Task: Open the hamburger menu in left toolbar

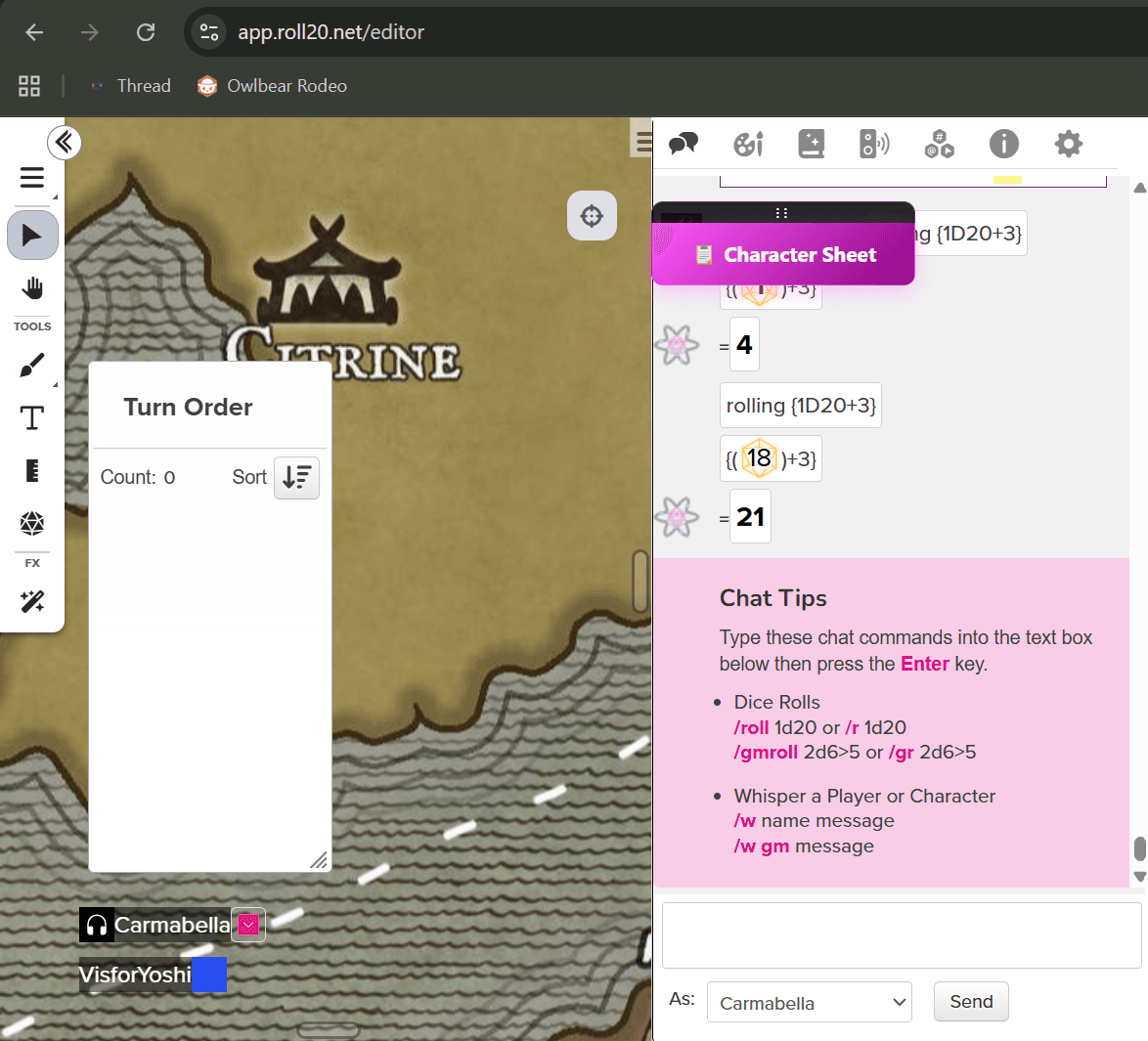Action: coord(31,178)
